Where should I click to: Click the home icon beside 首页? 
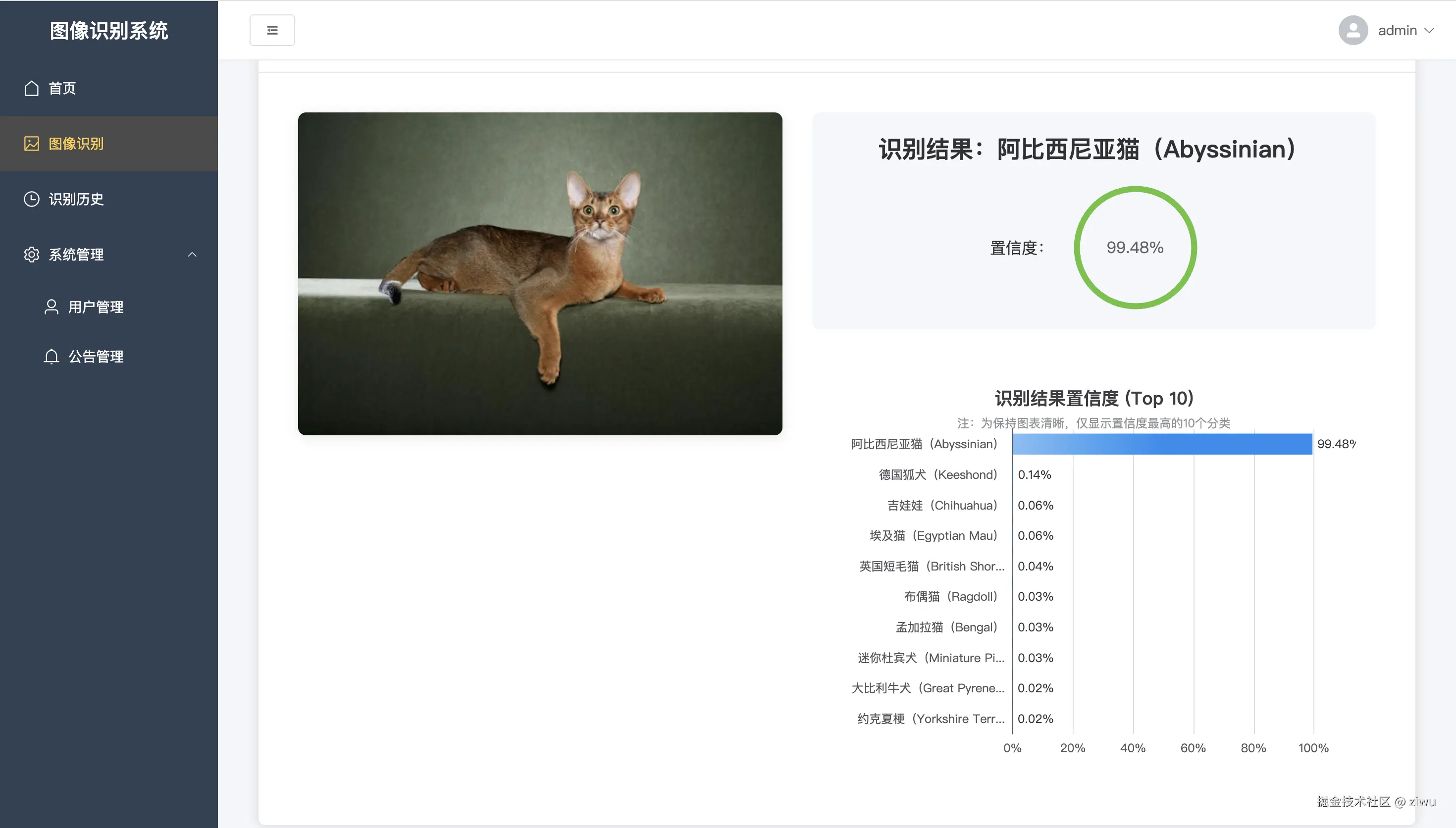31,88
